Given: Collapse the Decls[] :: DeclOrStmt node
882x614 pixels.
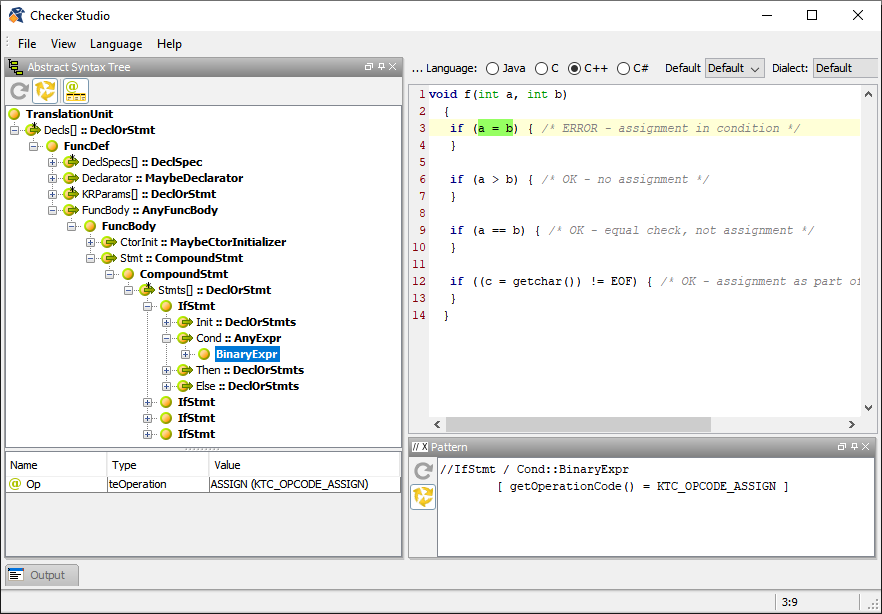Looking at the screenshot, I should point(14,130).
